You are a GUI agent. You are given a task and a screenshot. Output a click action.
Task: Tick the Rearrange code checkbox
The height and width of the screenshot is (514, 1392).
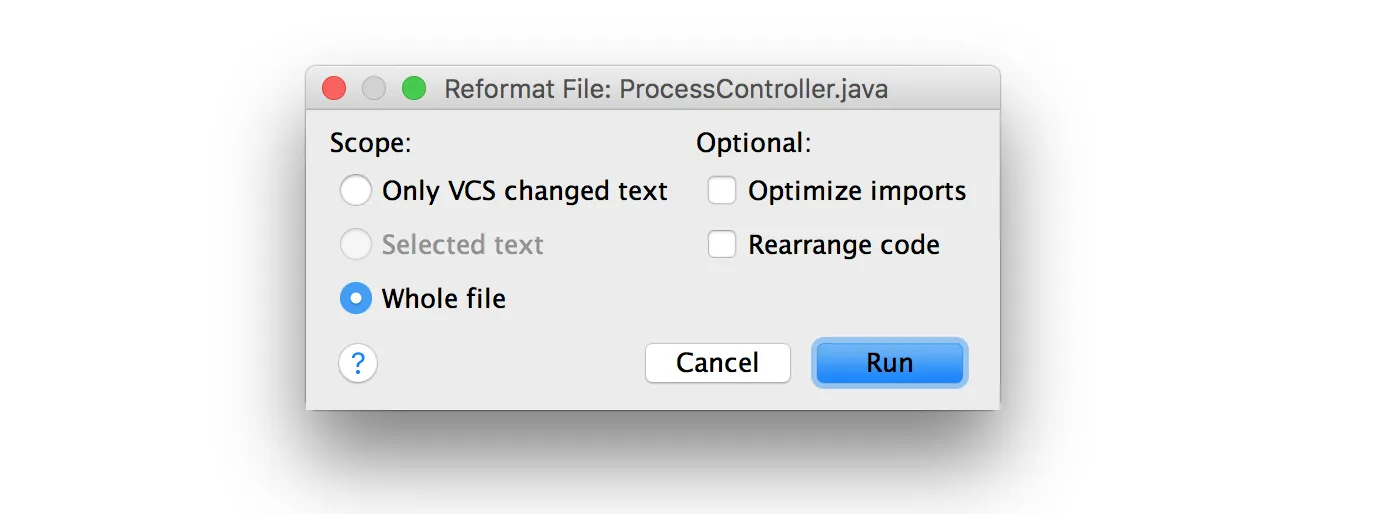pyautogui.click(x=722, y=245)
